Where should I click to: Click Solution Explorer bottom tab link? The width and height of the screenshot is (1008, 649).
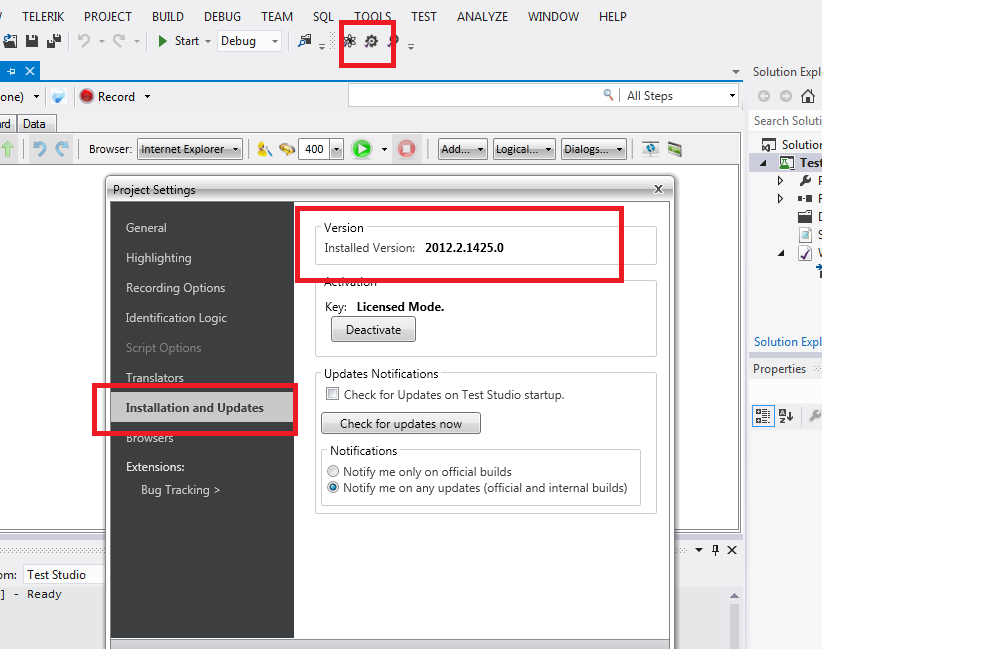point(788,342)
